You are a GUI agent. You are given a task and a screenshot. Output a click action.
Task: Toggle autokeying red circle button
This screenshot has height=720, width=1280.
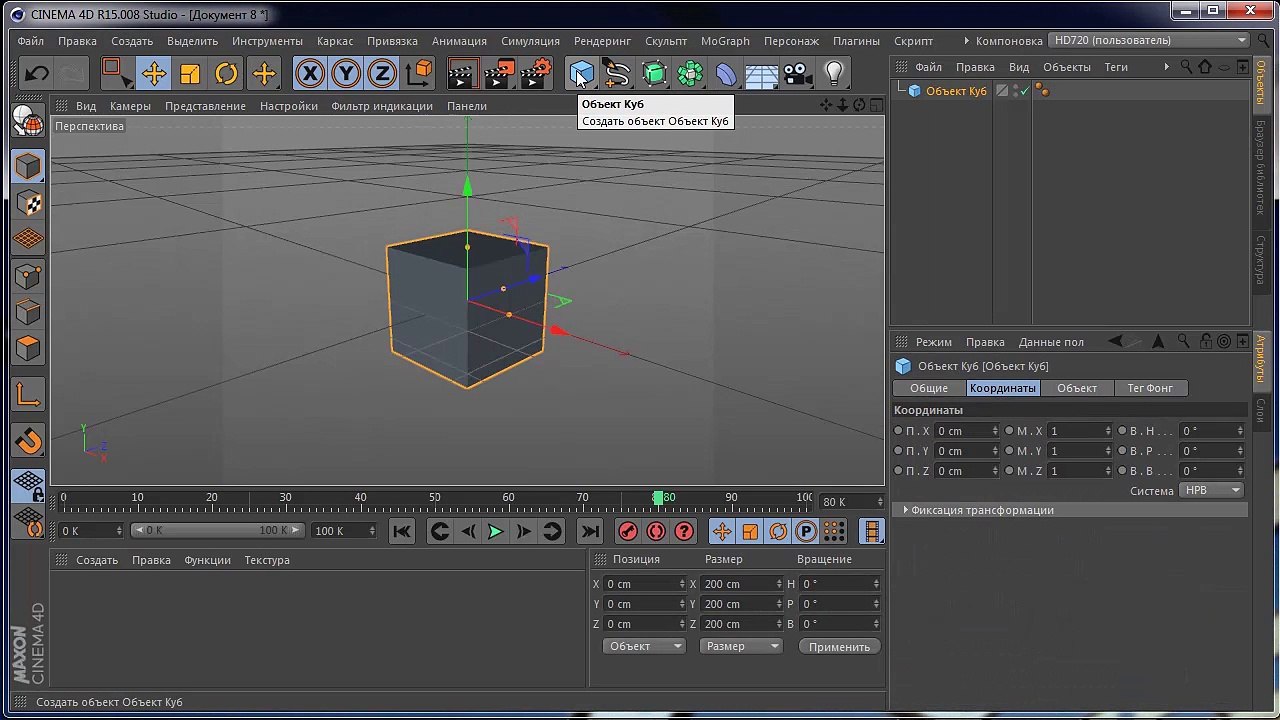(x=656, y=532)
